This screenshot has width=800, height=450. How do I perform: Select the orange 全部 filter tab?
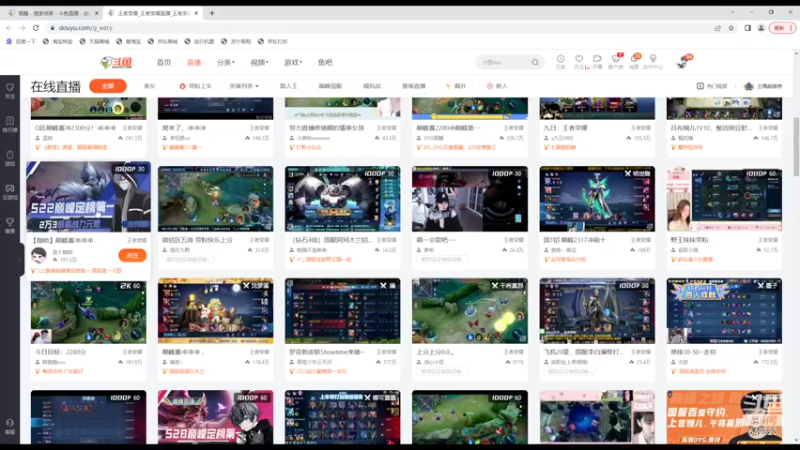pyautogui.click(x=108, y=86)
